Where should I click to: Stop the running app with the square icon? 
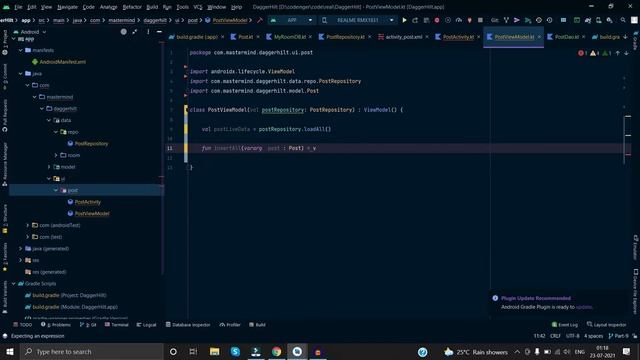(480, 20)
